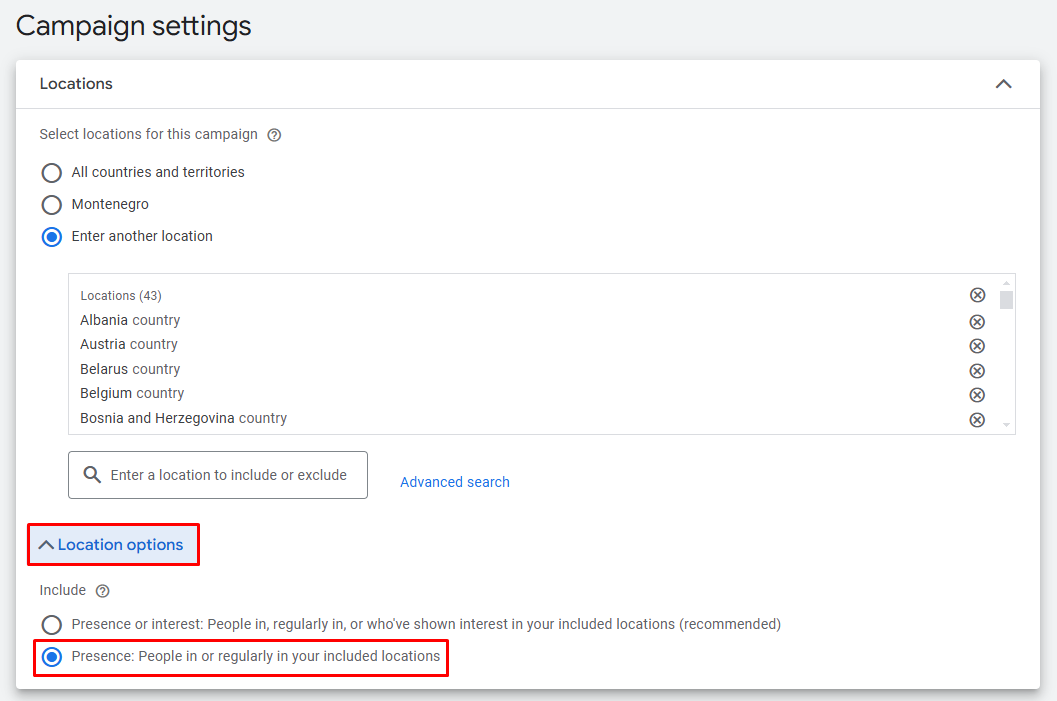
Task: Open help icon beside Select locations
Action: pyautogui.click(x=274, y=135)
